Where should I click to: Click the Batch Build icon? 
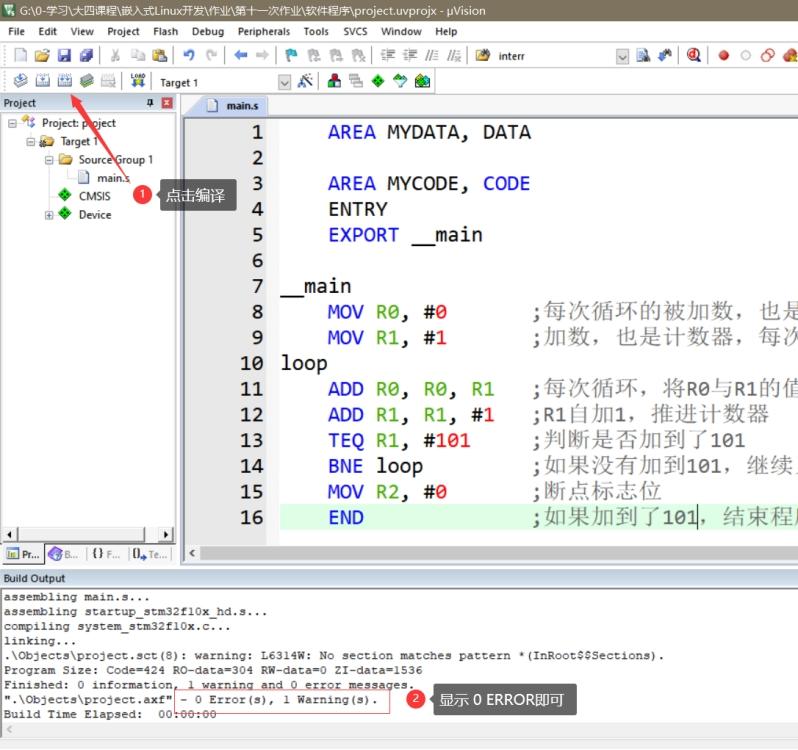[x=87, y=80]
